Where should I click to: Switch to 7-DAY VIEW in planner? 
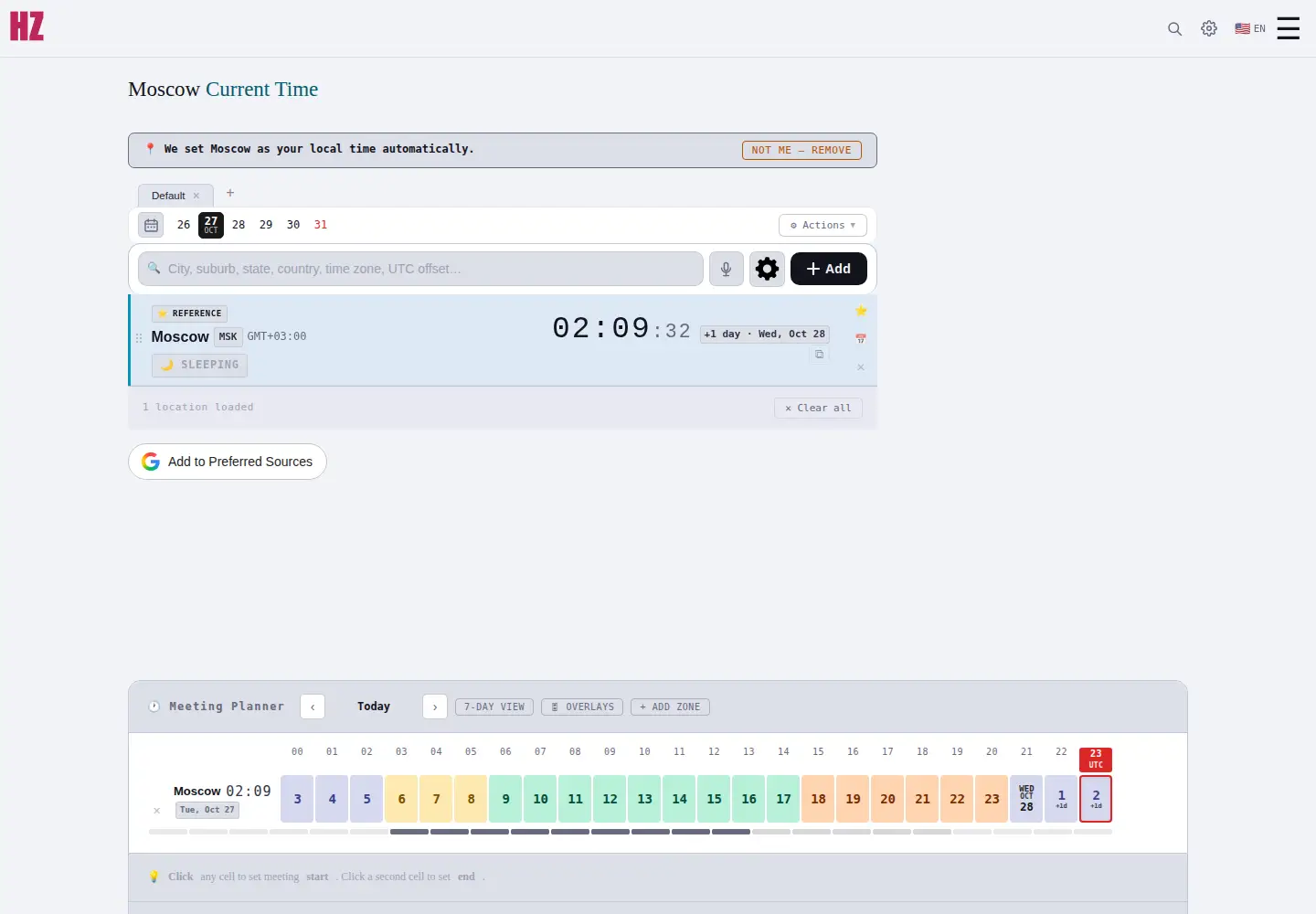point(494,707)
